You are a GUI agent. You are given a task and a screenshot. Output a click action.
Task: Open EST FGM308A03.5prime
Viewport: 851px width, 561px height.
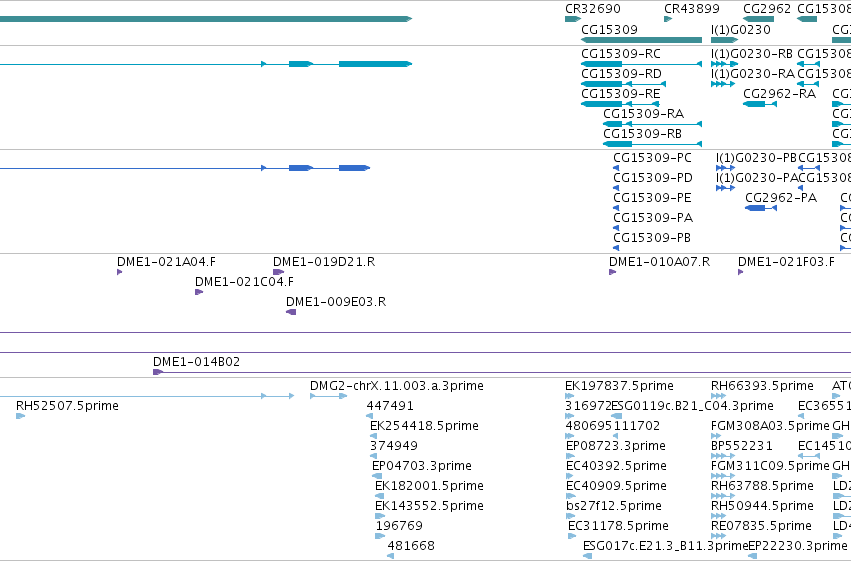[770, 426]
